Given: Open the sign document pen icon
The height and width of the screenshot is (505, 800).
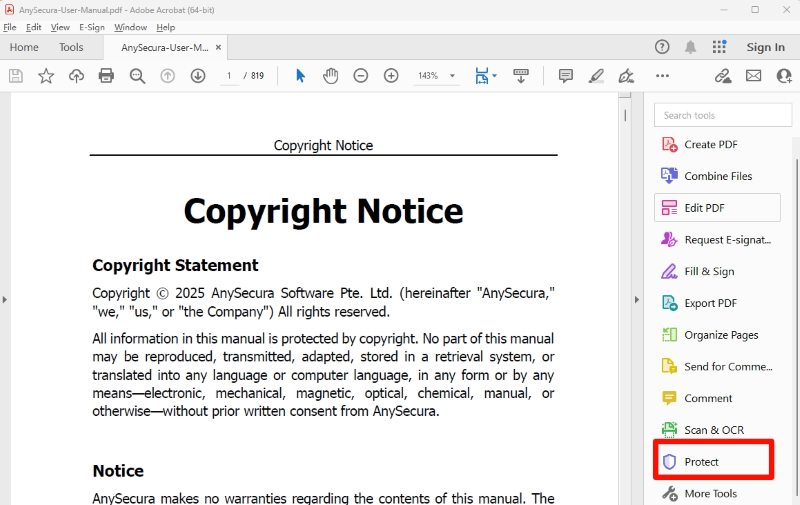Looking at the screenshot, I should pyautogui.click(x=626, y=76).
